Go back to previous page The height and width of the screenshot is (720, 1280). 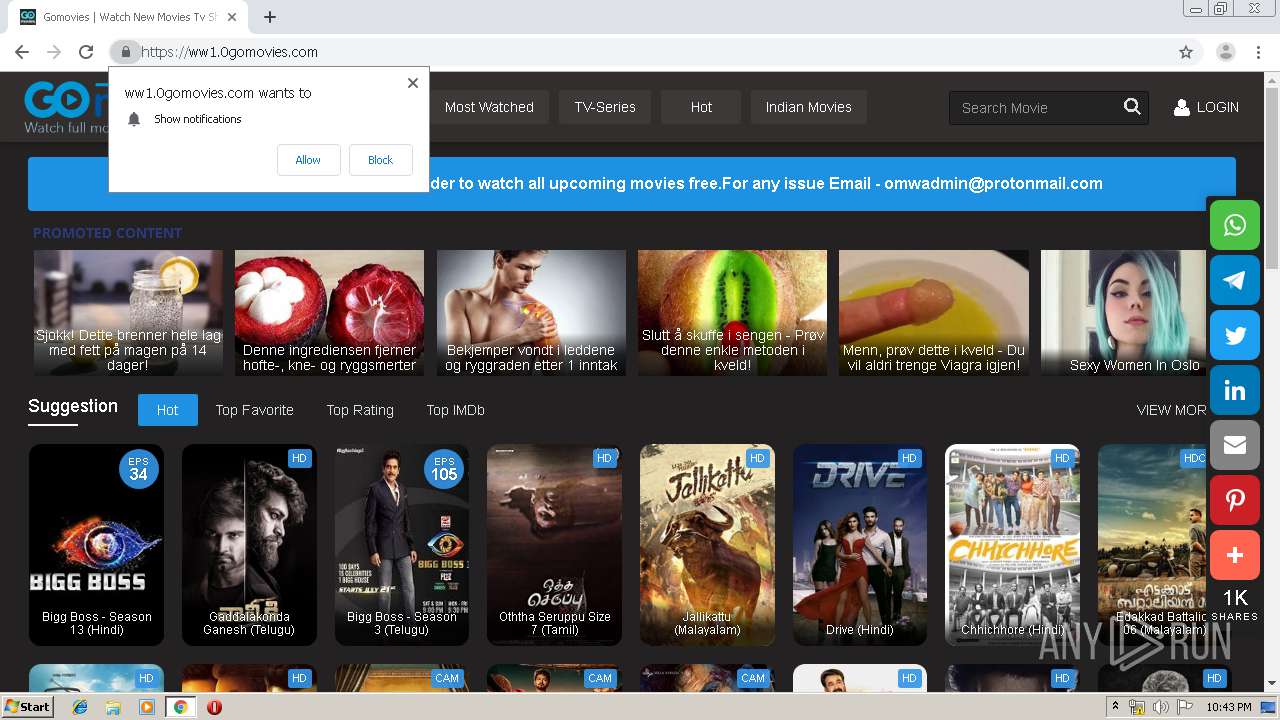pyautogui.click(x=22, y=52)
